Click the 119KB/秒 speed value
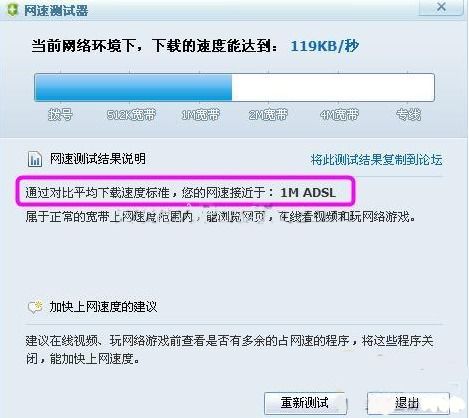This screenshot has width=469, height=418. pyautogui.click(x=324, y=46)
